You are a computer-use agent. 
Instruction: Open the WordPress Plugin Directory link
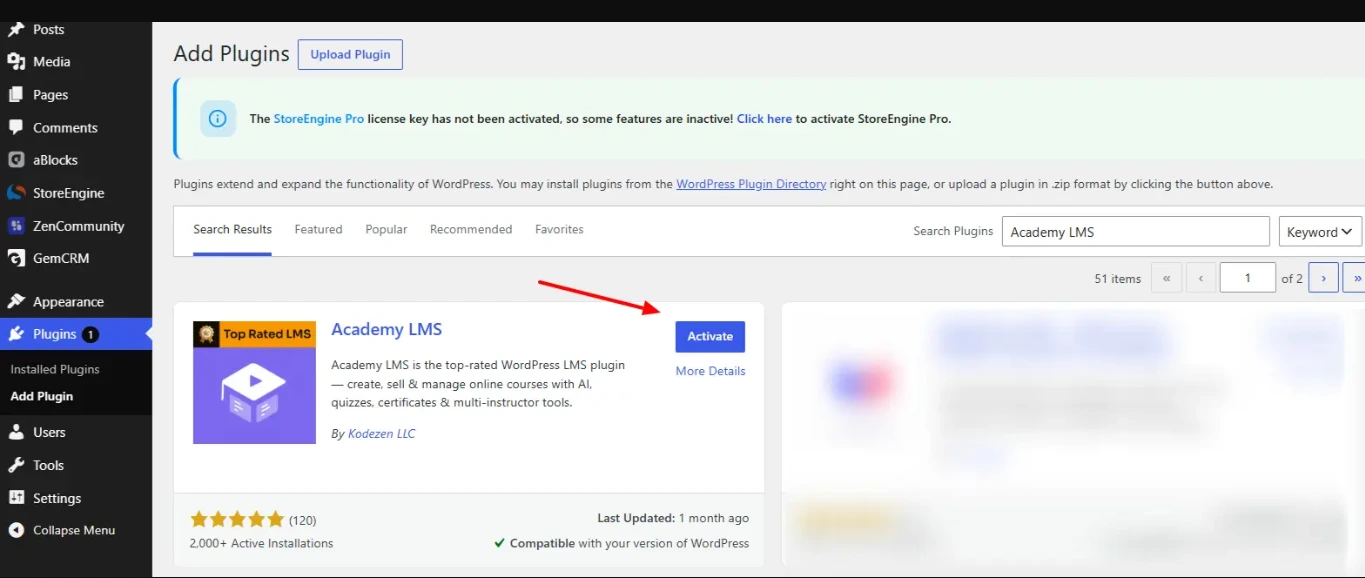[x=751, y=184]
